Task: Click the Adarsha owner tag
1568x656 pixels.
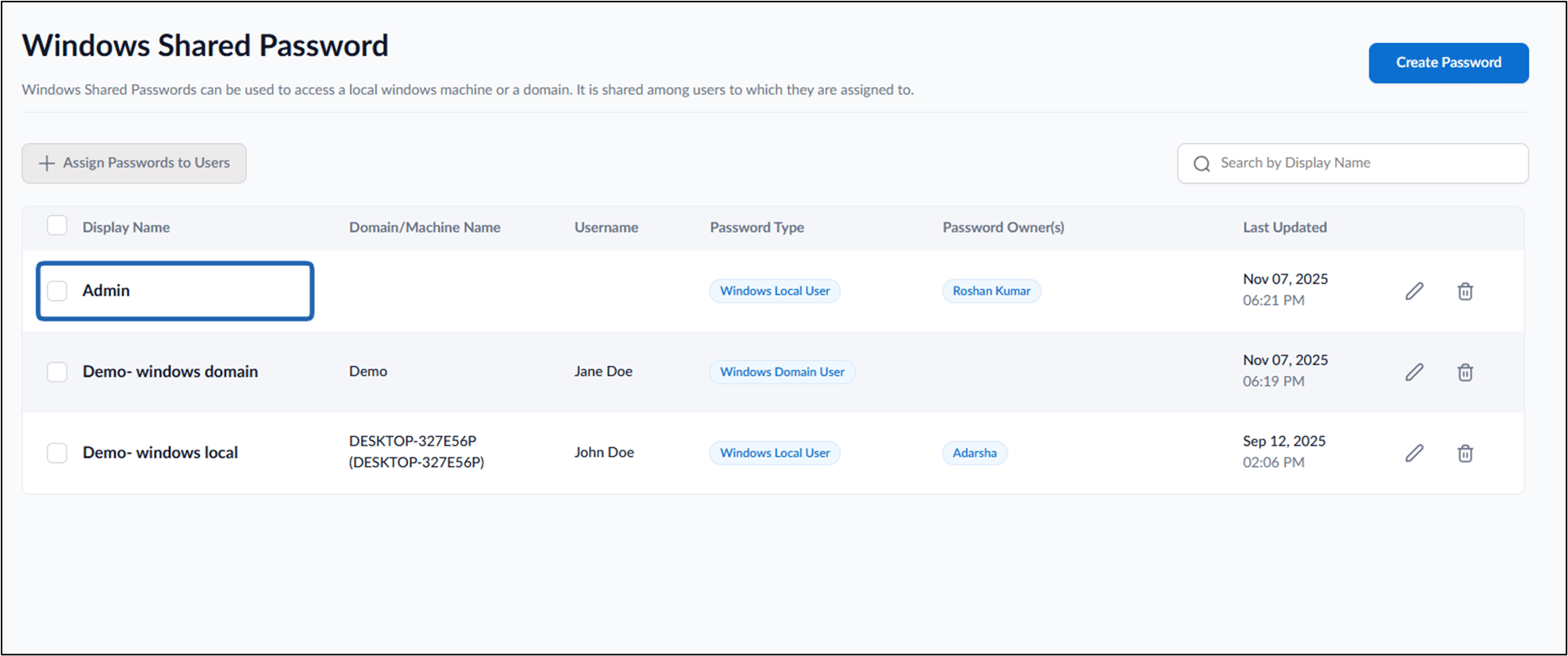Action: 975,453
